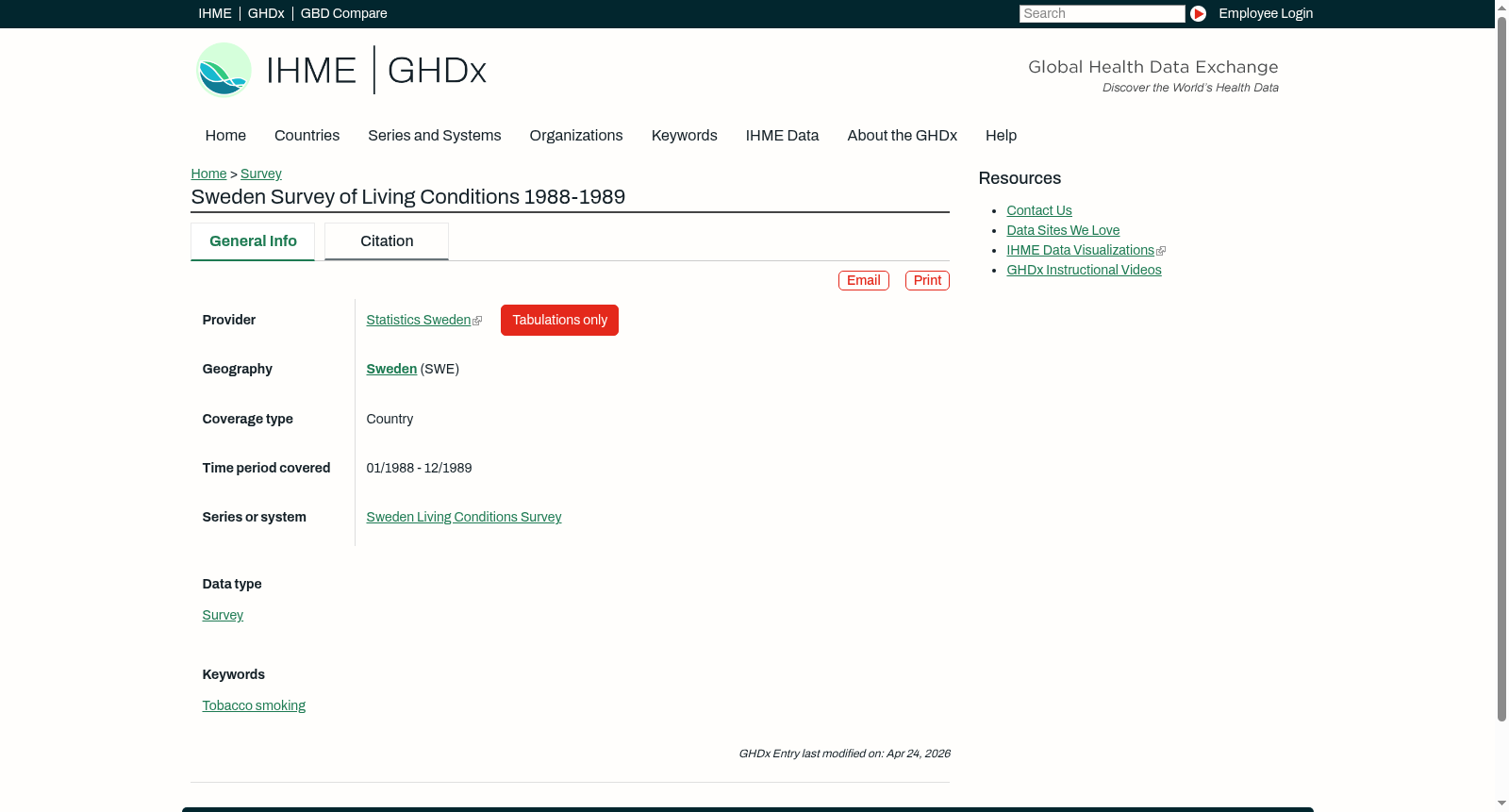Viewport: 1509px width, 812px height.
Task: Click the IHME GHDx logo
Action: [x=341, y=70]
